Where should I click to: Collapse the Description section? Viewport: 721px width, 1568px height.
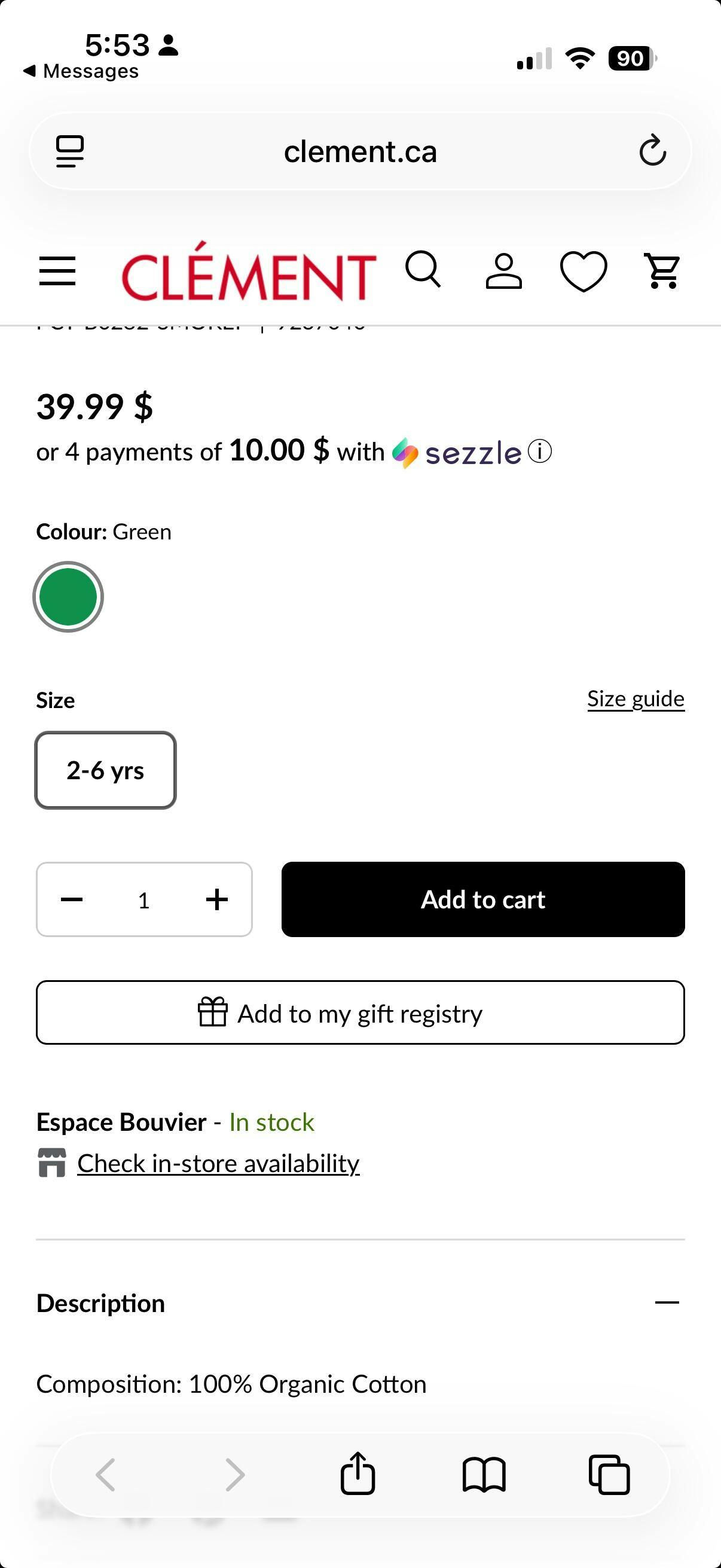tap(667, 1302)
